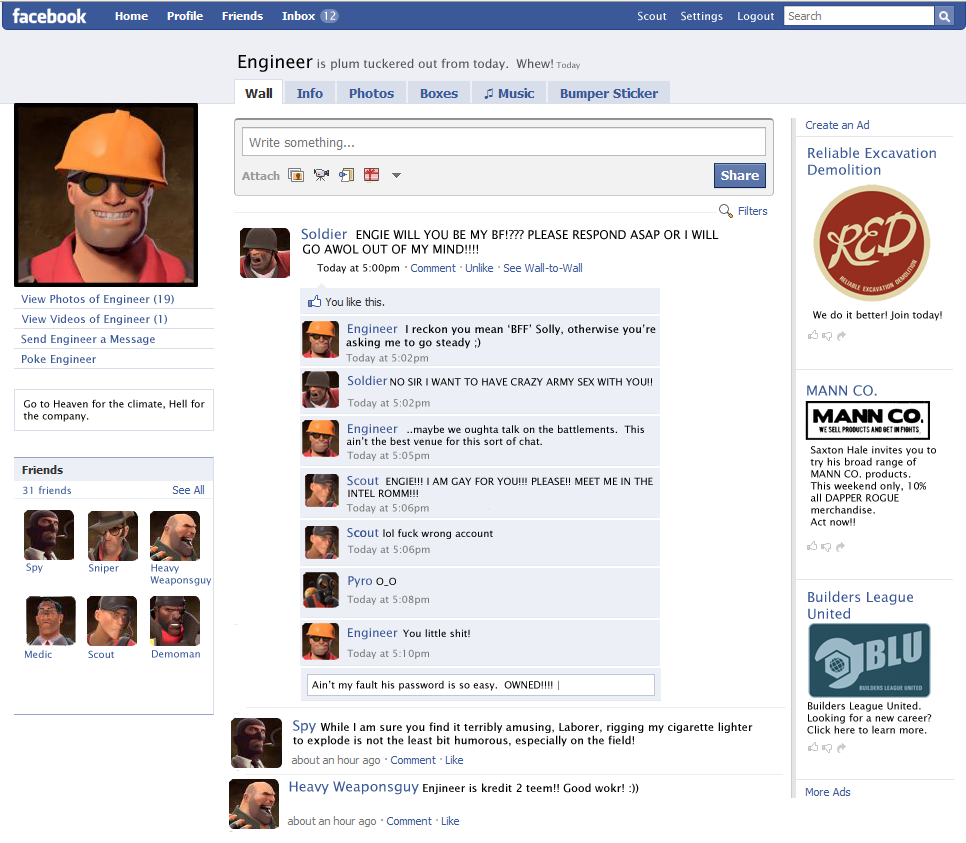Open View Videos of Engineer (1)
The height and width of the screenshot is (843, 966).
94,319
